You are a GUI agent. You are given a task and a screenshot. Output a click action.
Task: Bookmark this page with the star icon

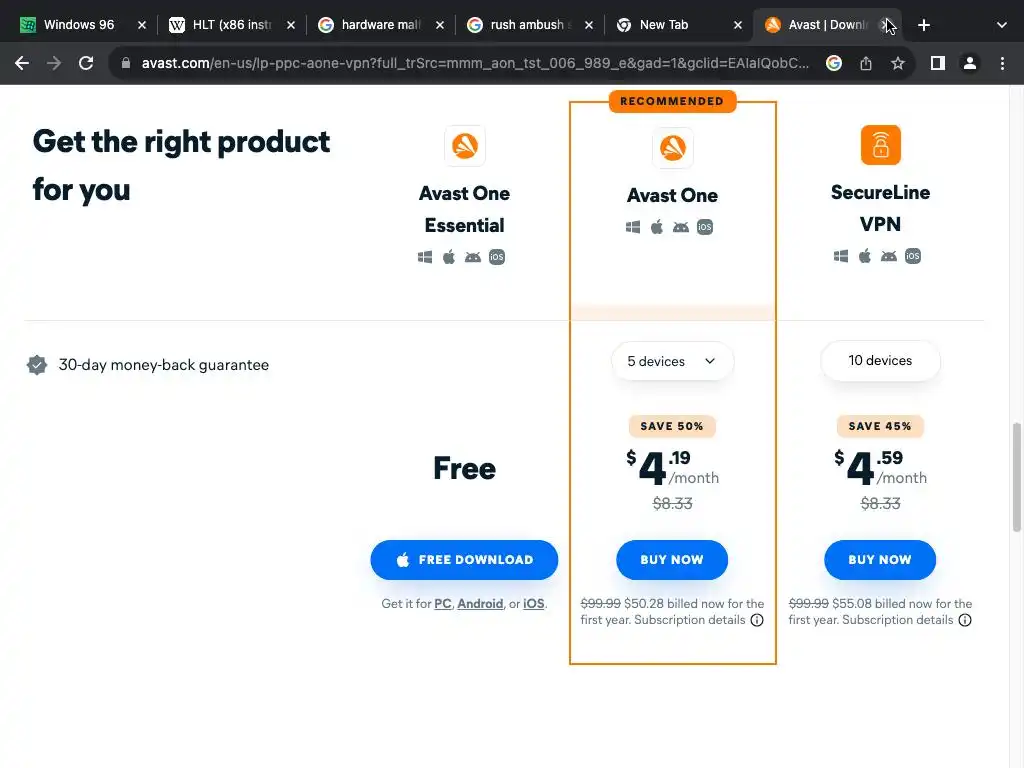point(898,63)
